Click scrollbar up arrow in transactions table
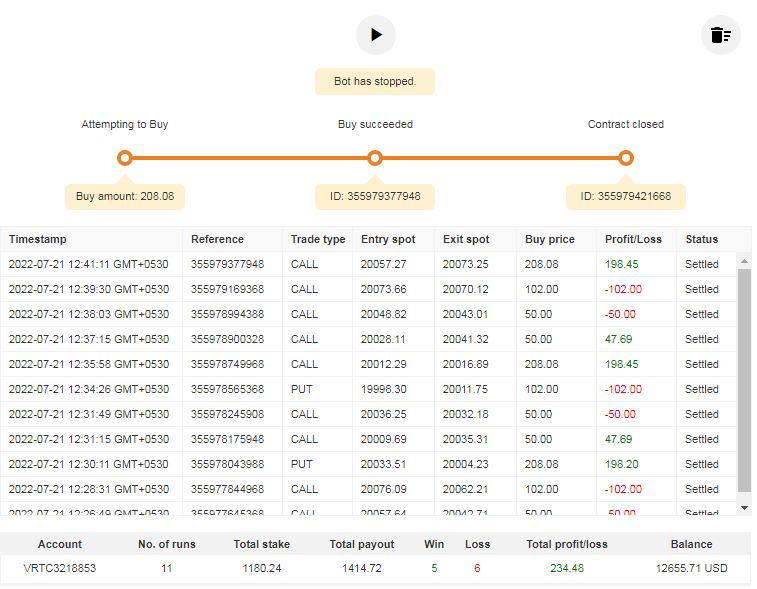Screen dimensions: 757x589 pyautogui.click(x=743, y=260)
